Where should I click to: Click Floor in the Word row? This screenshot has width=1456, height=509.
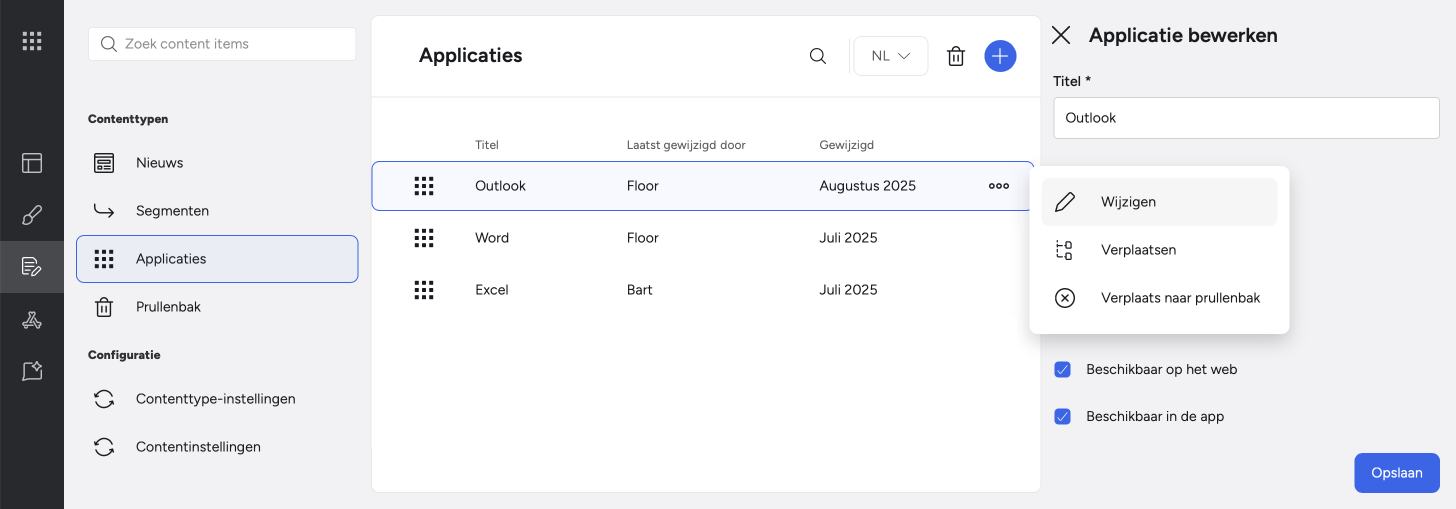pos(643,238)
